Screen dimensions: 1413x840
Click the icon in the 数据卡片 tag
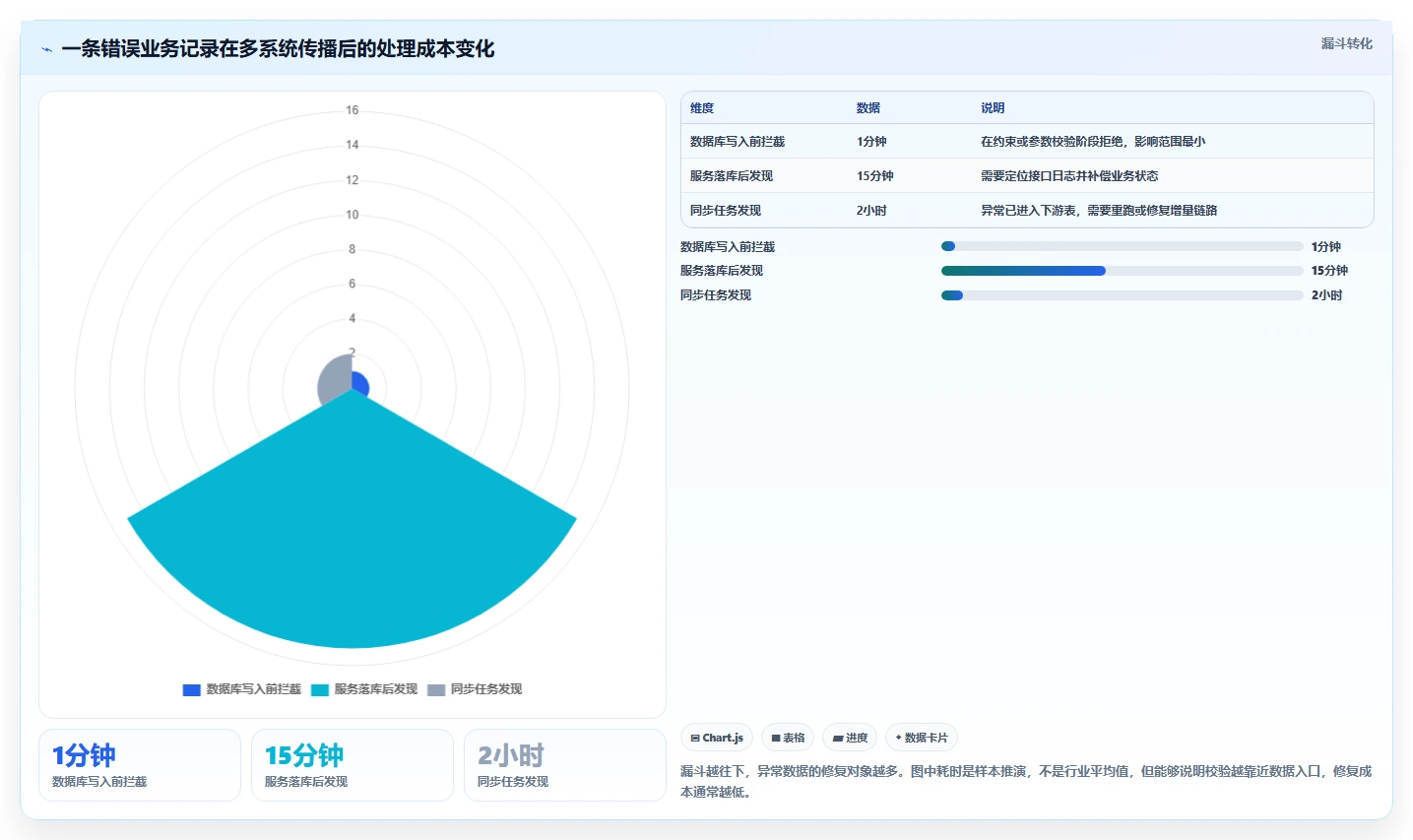tap(898, 738)
